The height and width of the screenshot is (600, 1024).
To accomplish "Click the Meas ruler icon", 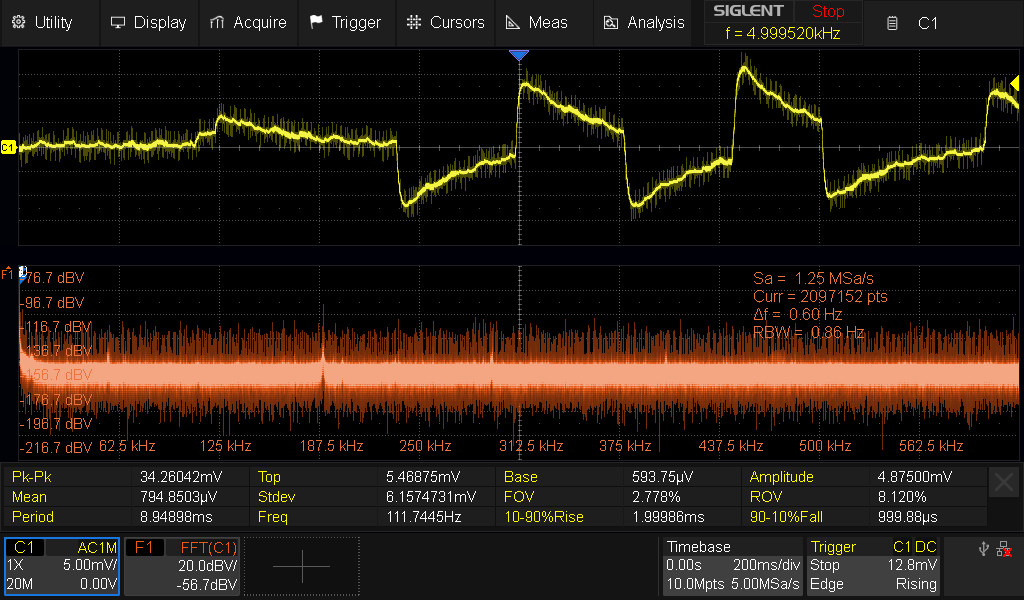I will tap(512, 22).
